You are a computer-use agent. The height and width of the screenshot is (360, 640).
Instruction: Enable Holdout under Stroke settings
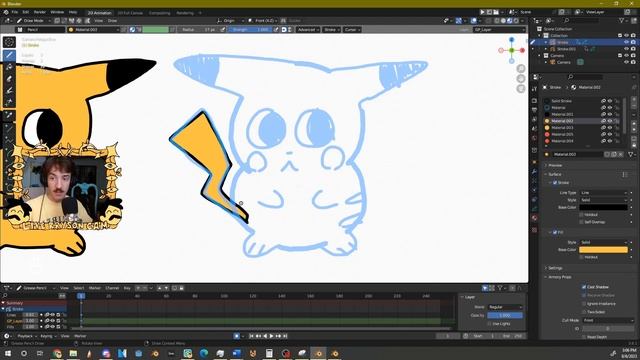(581, 215)
